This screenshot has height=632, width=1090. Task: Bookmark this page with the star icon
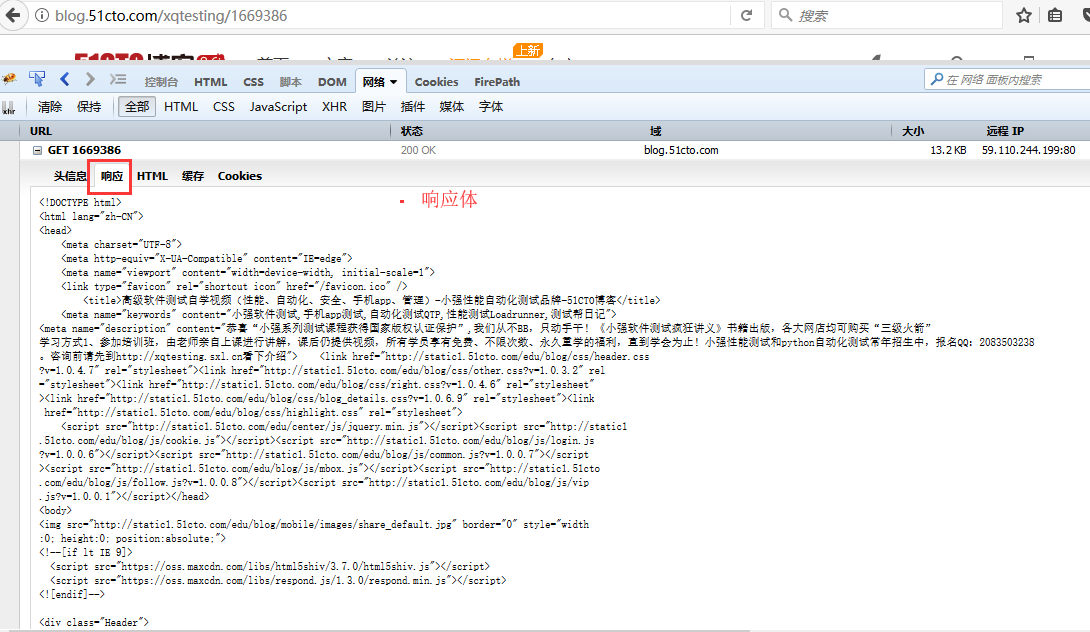1023,15
